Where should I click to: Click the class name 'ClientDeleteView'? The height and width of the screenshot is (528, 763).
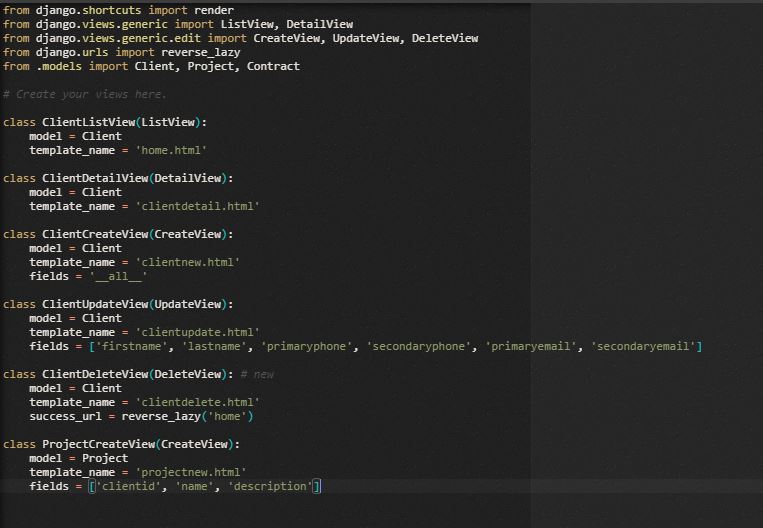tap(95, 374)
